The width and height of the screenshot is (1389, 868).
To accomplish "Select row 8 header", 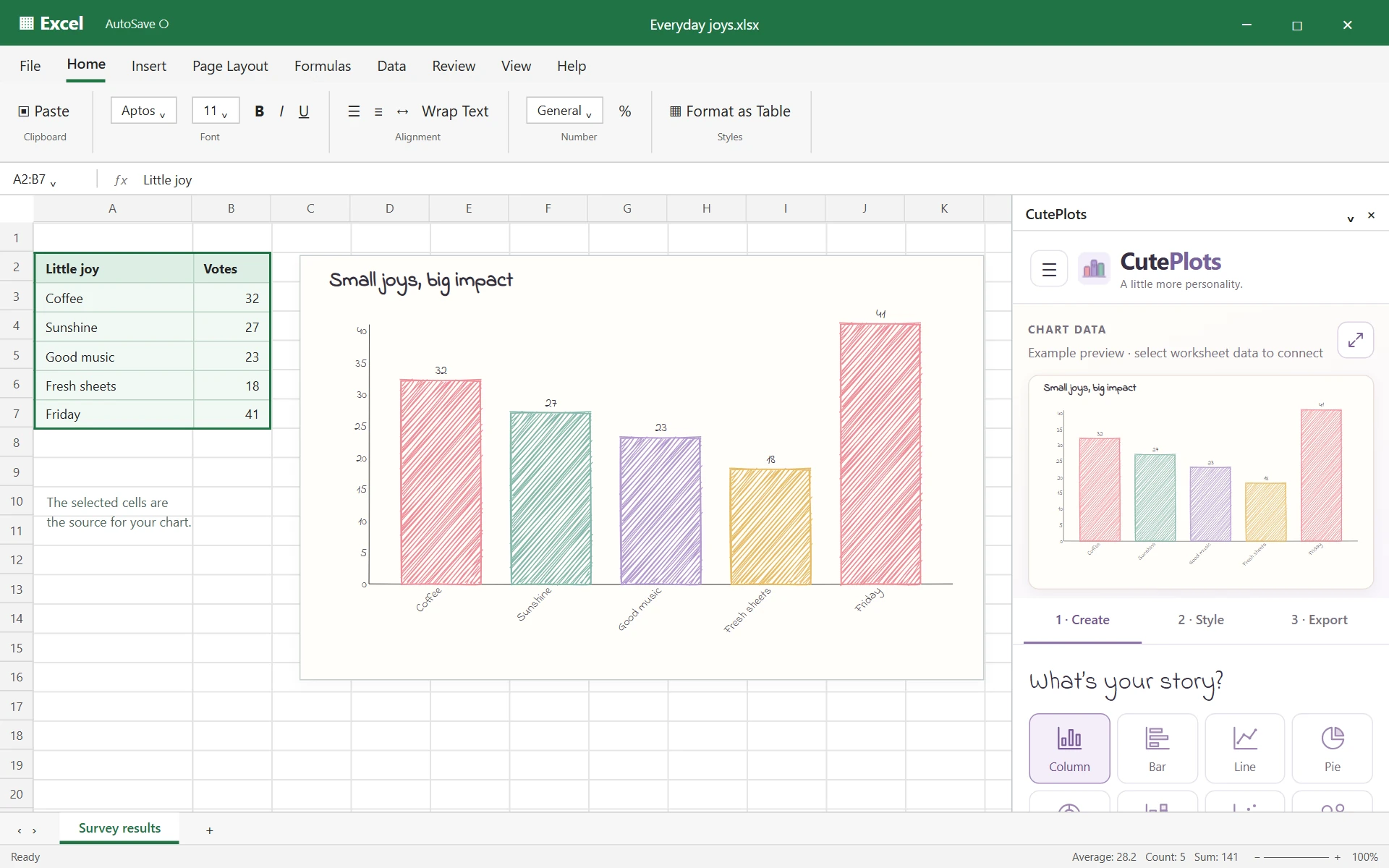I will (x=17, y=443).
